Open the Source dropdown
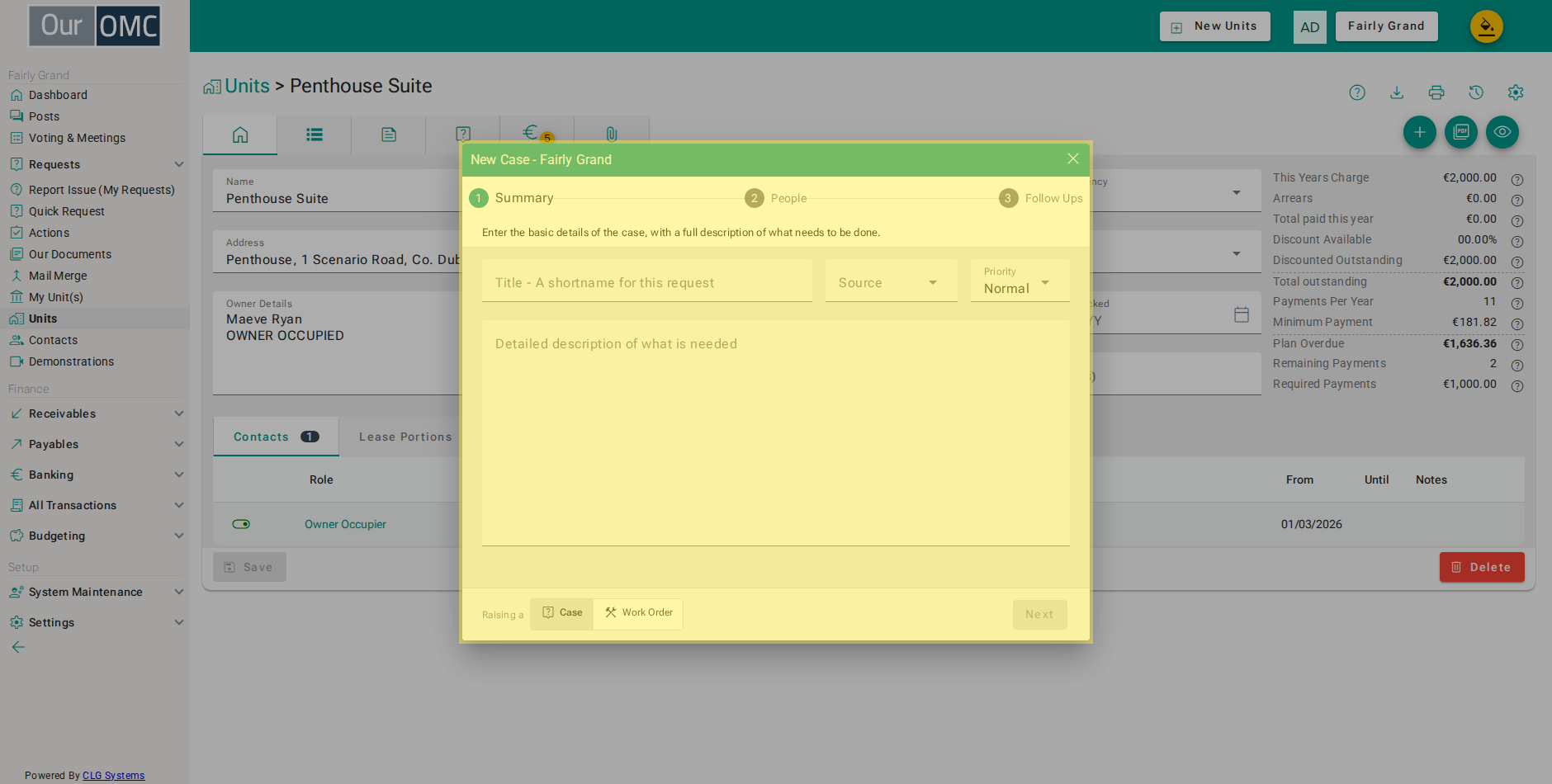This screenshot has height=784, width=1552. click(x=892, y=281)
